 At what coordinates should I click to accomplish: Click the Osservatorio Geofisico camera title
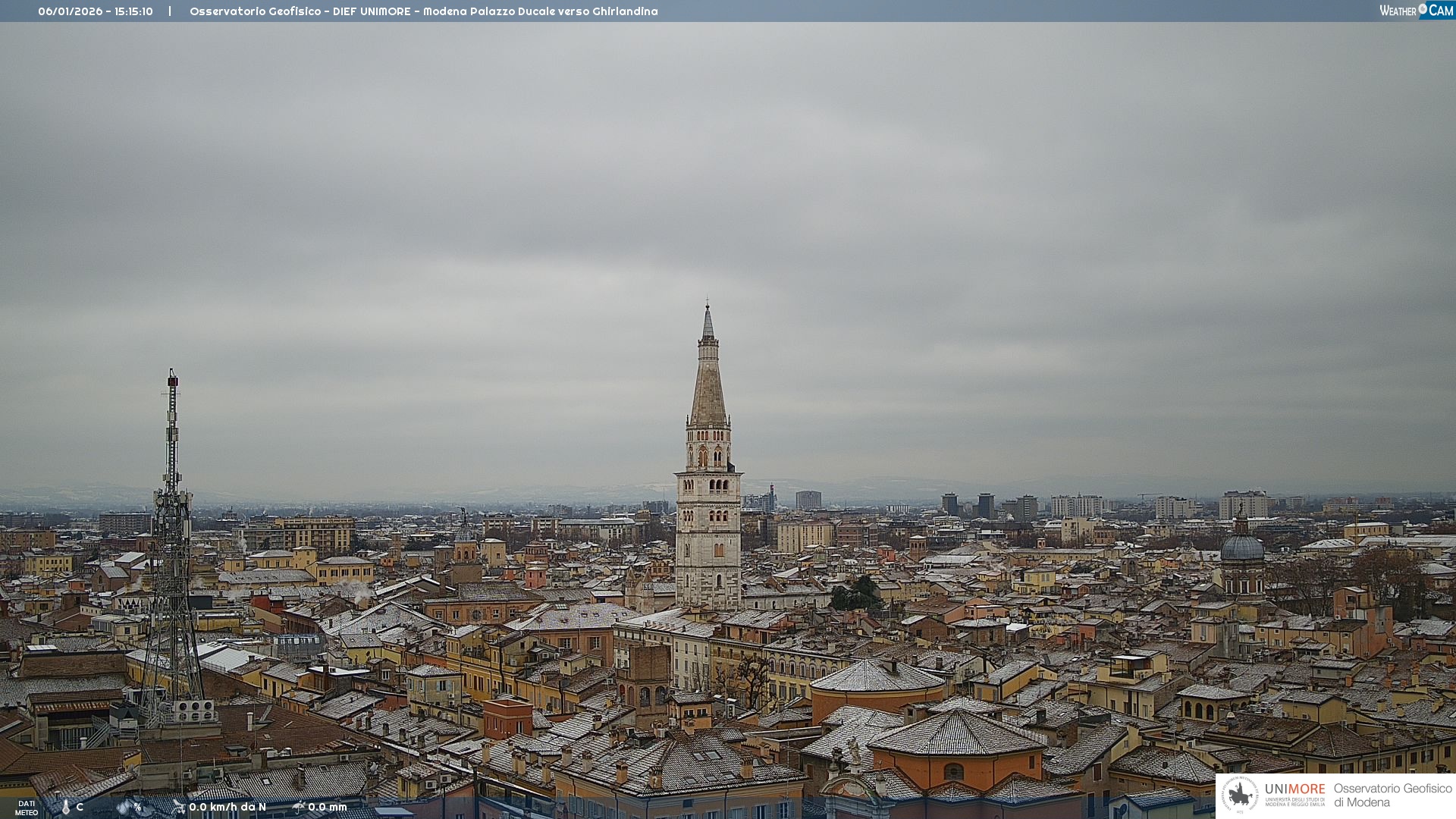pos(423,11)
